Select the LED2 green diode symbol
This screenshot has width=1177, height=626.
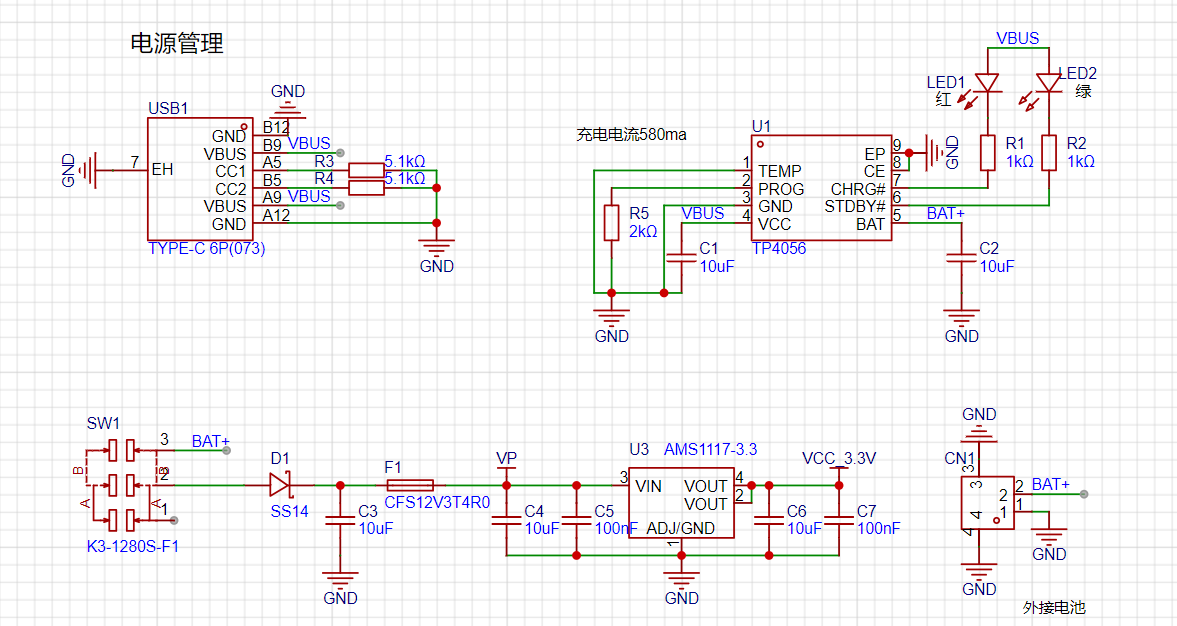(1049, 82)
